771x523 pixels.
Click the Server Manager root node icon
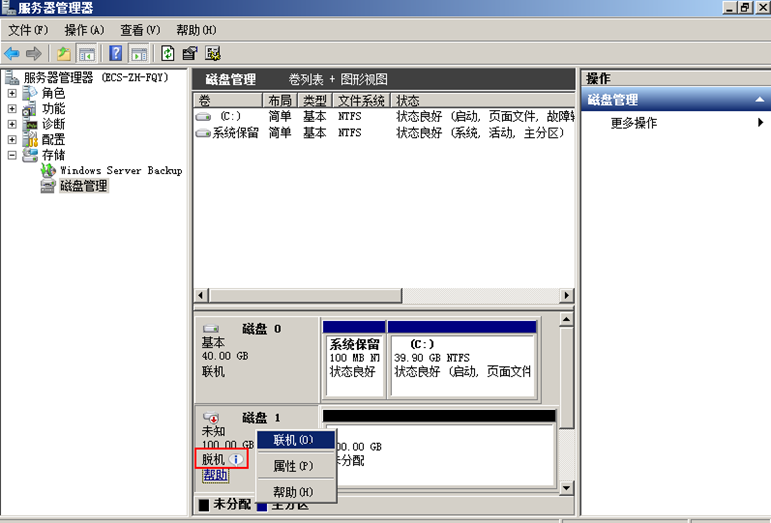(12, 77)
